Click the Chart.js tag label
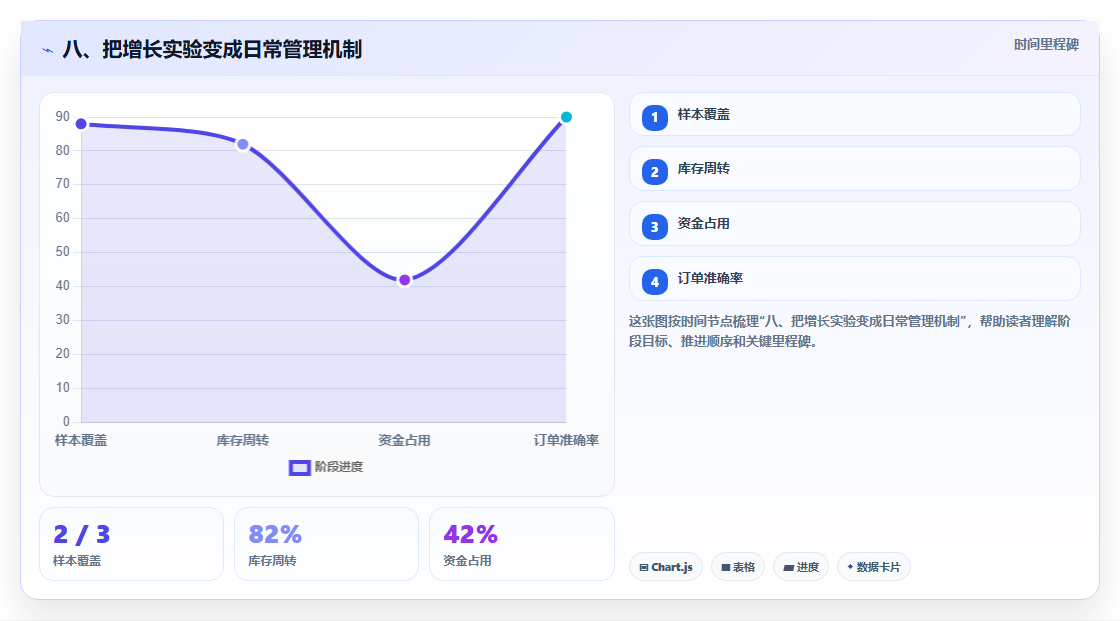This screenshot has height=621, width=1120. (671, 567)
